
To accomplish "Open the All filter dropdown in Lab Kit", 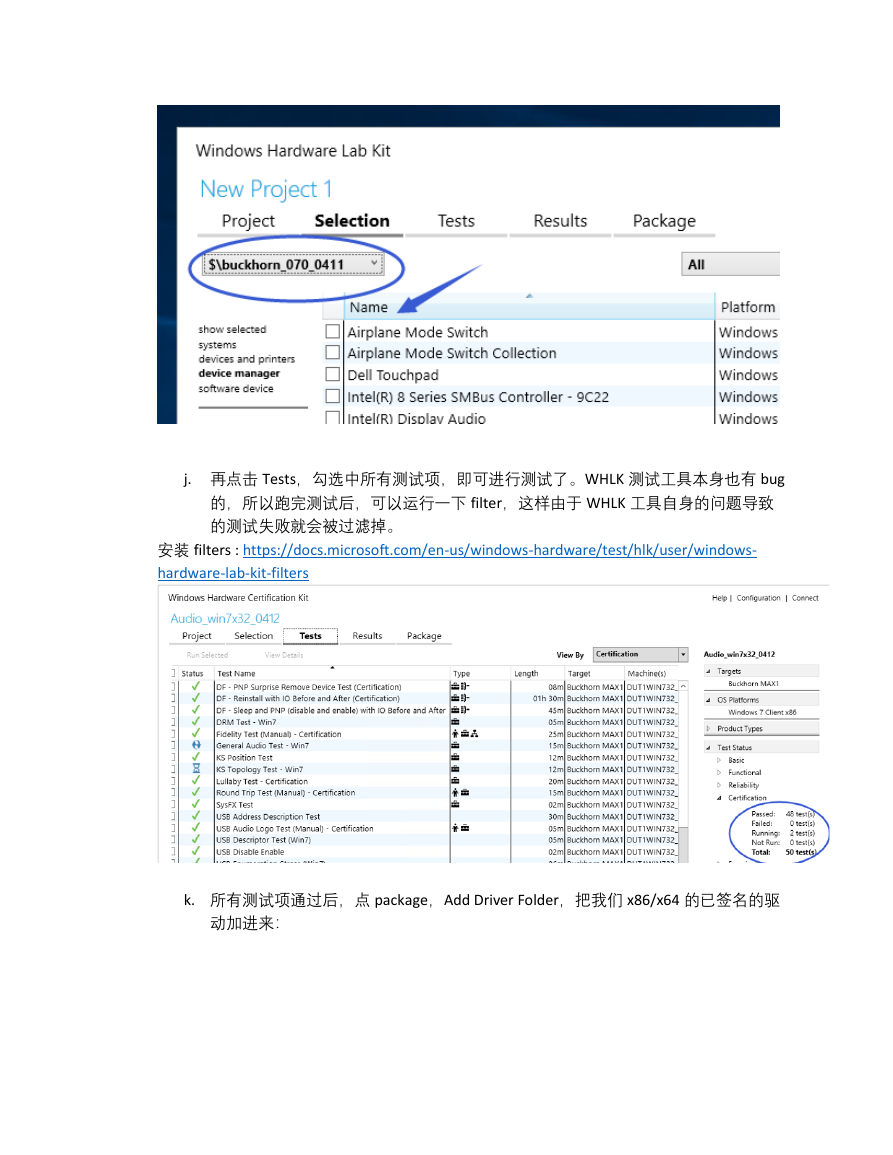I will coord(730,264).
